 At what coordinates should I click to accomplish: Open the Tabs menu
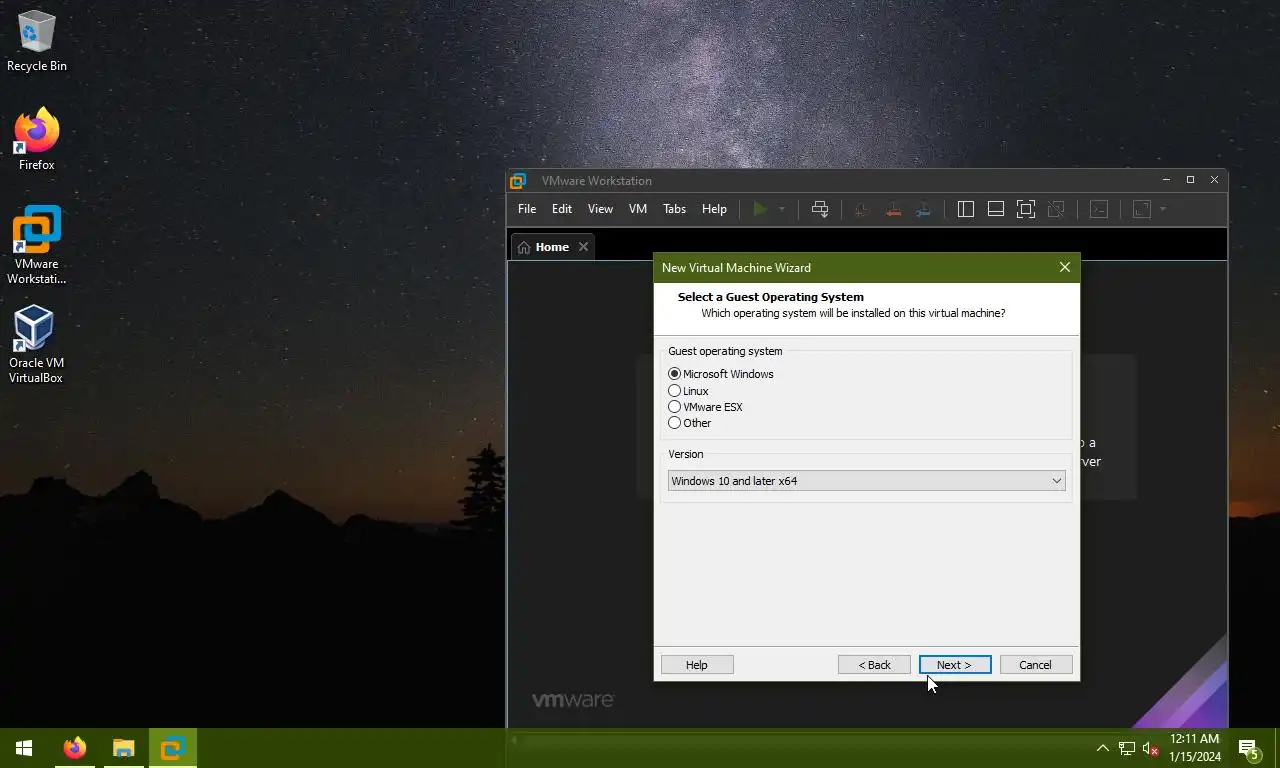675,209
